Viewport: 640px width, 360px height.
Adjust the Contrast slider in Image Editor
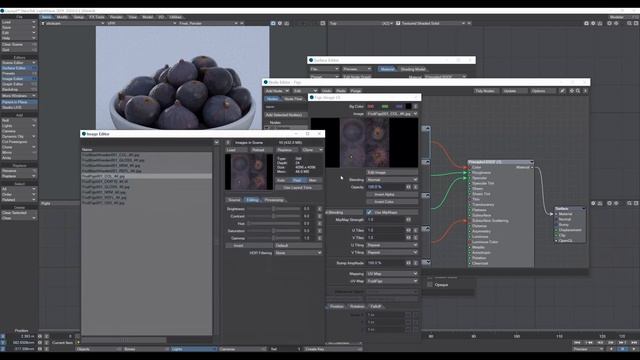pos(273,216)
